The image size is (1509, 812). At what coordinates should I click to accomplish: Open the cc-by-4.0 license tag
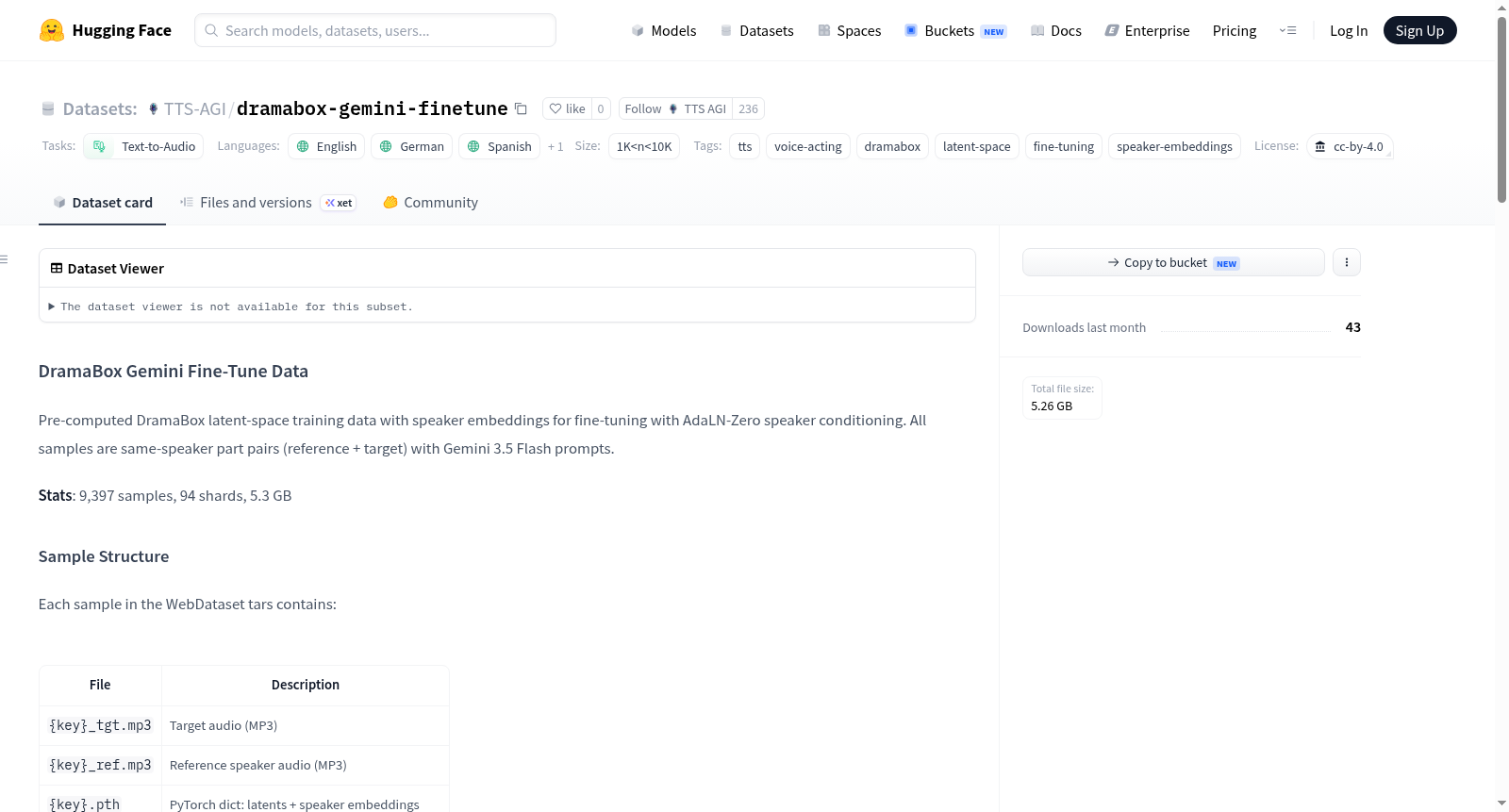tap(1350, 146)
